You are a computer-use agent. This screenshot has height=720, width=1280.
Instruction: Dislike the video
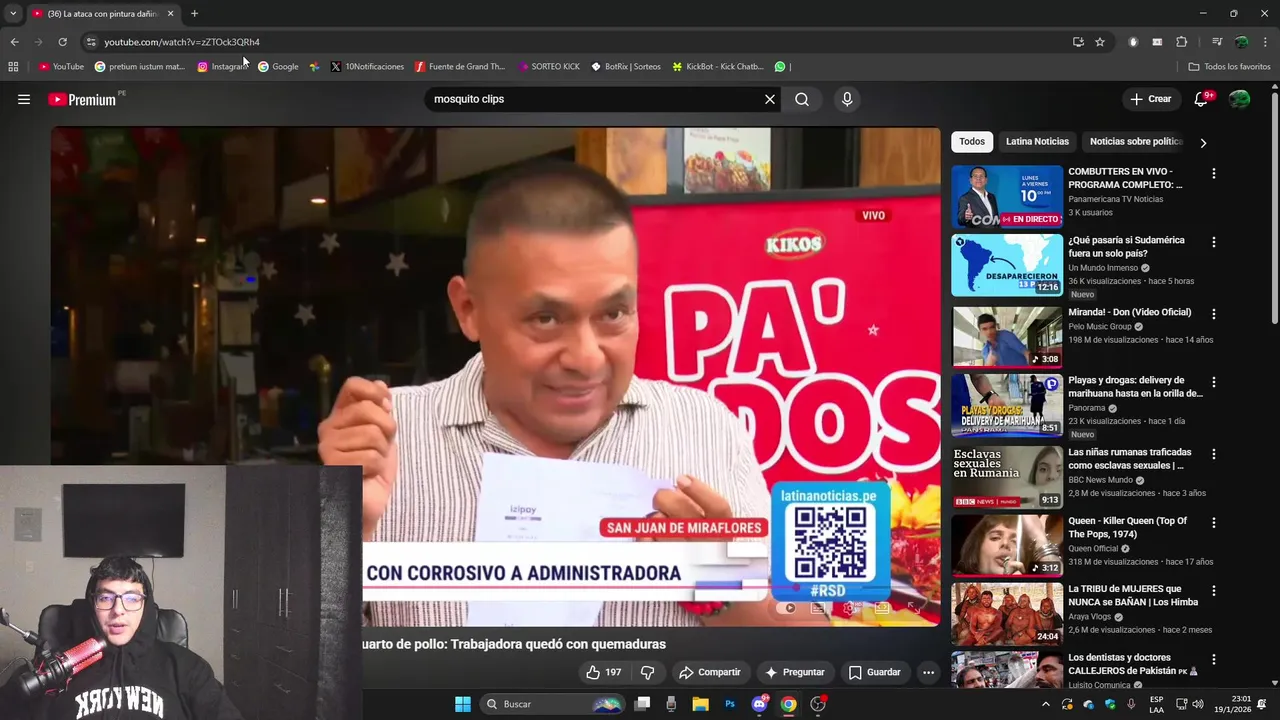pyautogui.click(x=647, y=672)
